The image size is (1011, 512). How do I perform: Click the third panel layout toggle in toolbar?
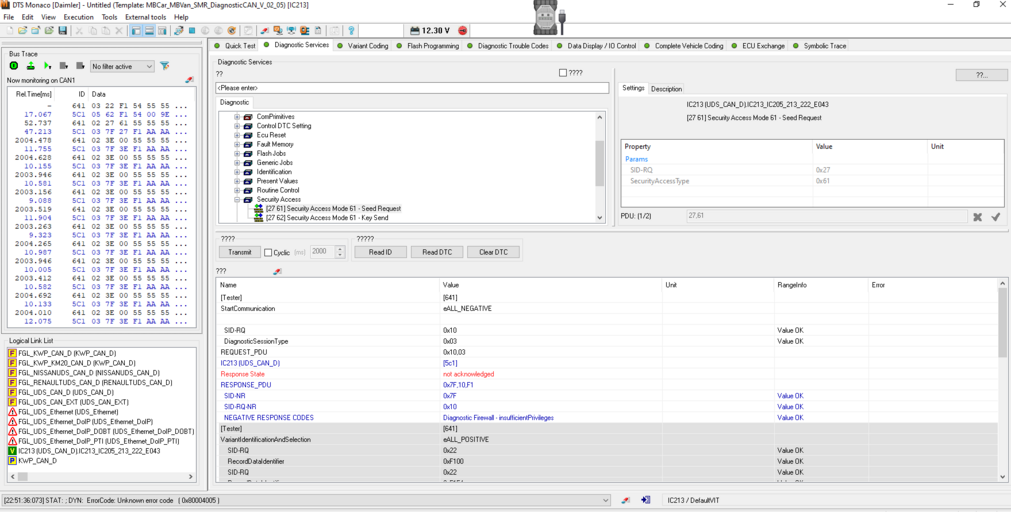162,30
